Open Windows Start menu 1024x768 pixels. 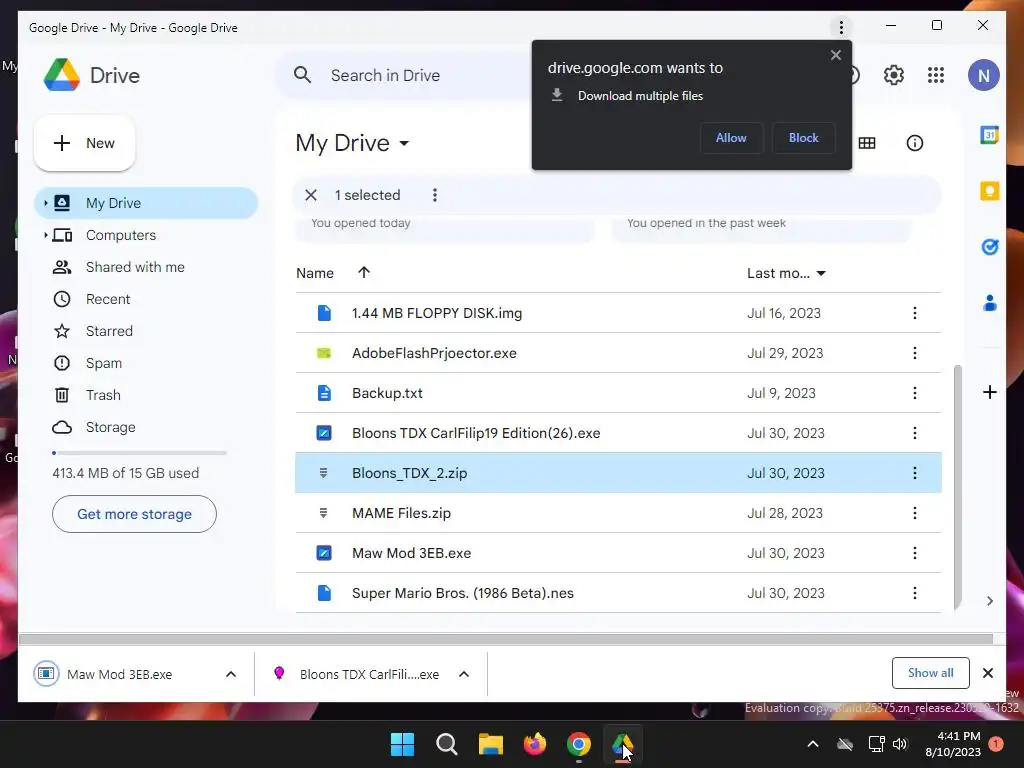tap(402, 744)
